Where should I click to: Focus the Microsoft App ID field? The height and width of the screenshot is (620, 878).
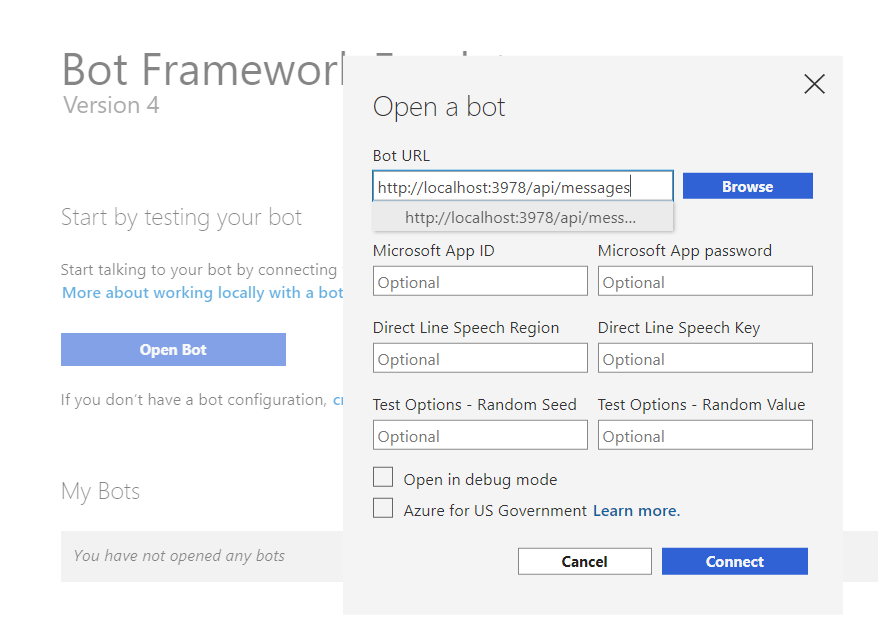(480, 281)
